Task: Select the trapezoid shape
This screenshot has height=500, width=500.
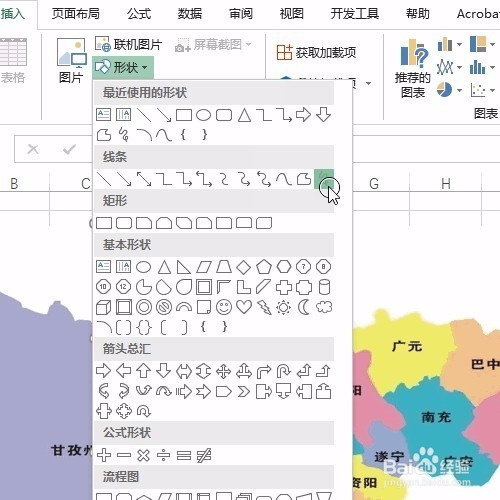Action: point(224,267)
